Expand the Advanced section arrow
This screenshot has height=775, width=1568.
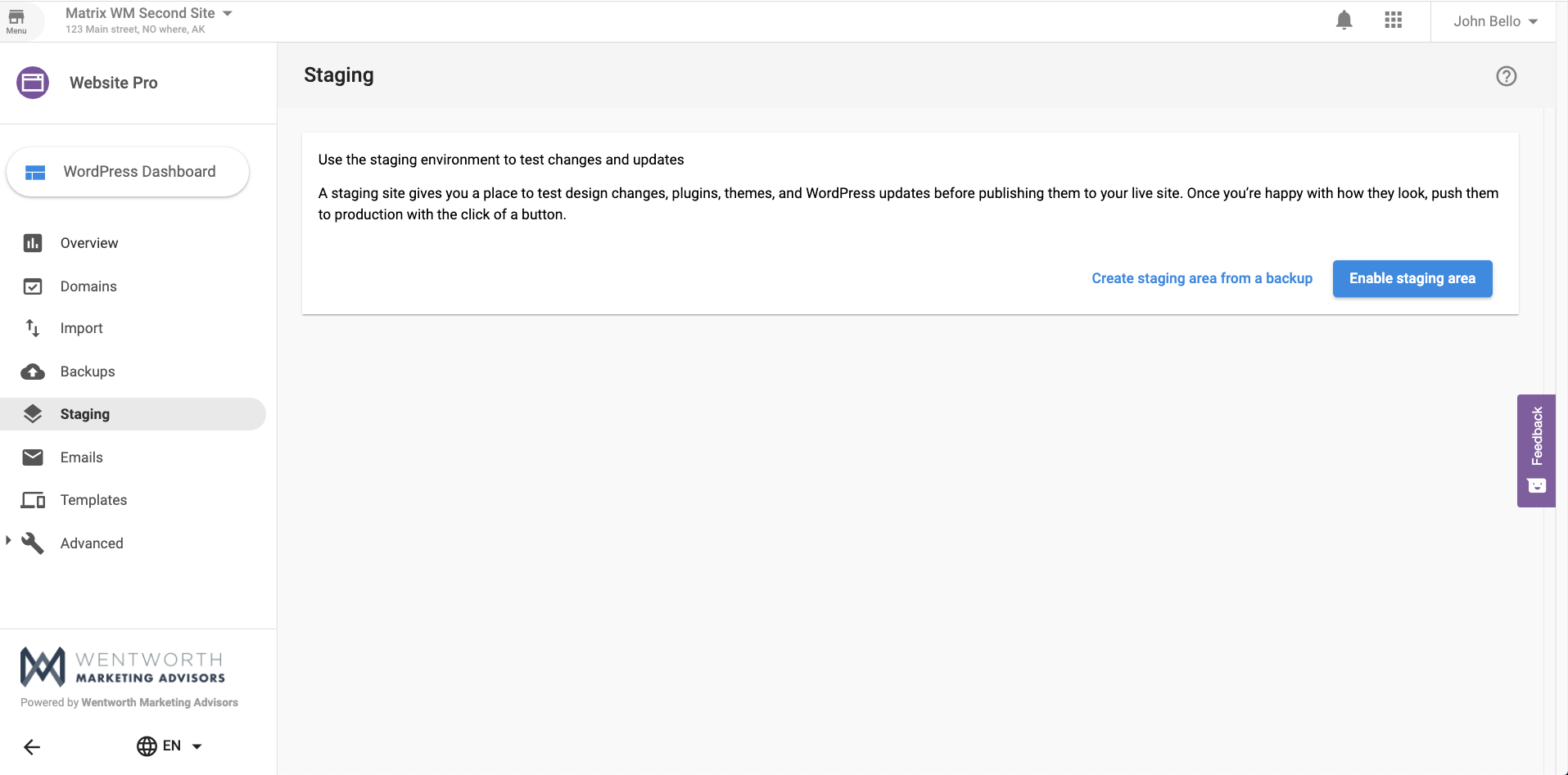coord(8,540)
